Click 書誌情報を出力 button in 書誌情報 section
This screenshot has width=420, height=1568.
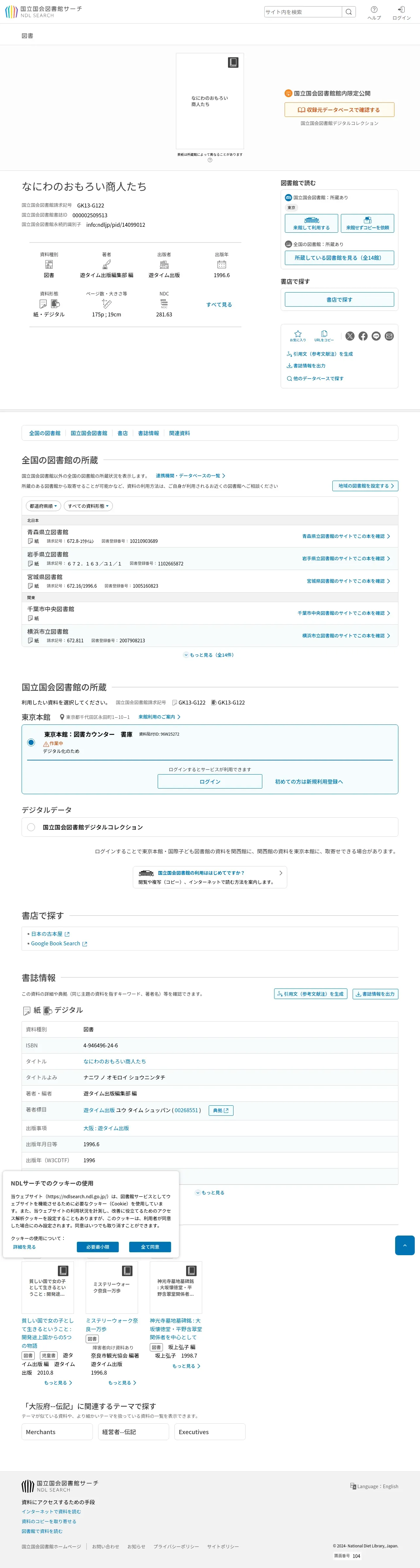point(375,994)
